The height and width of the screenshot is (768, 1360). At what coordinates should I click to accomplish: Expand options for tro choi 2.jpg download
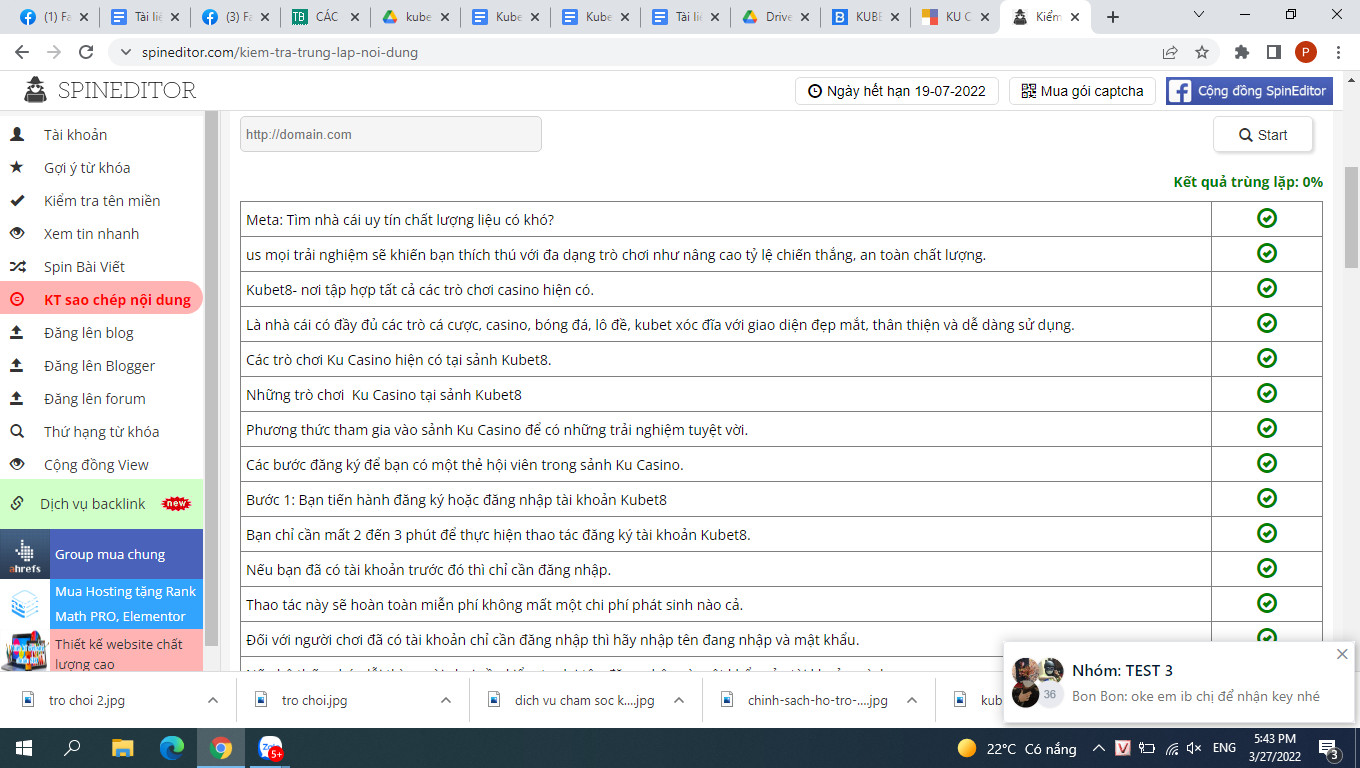[x=213, y=700]
